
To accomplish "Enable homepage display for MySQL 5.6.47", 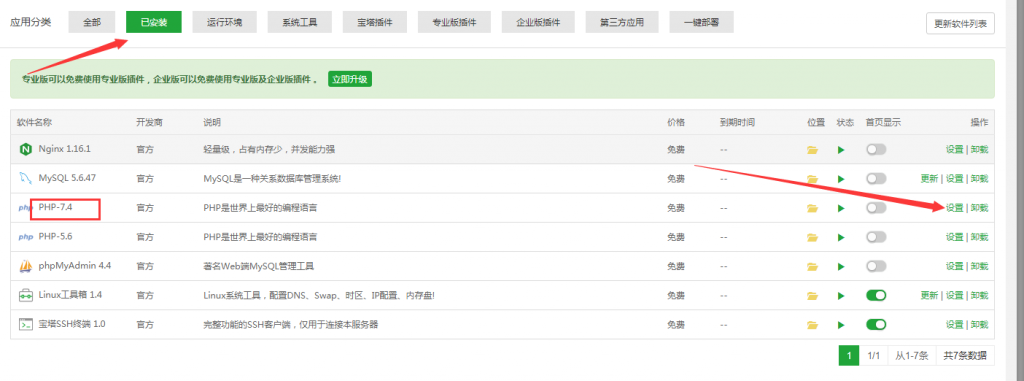I will 876,178.
